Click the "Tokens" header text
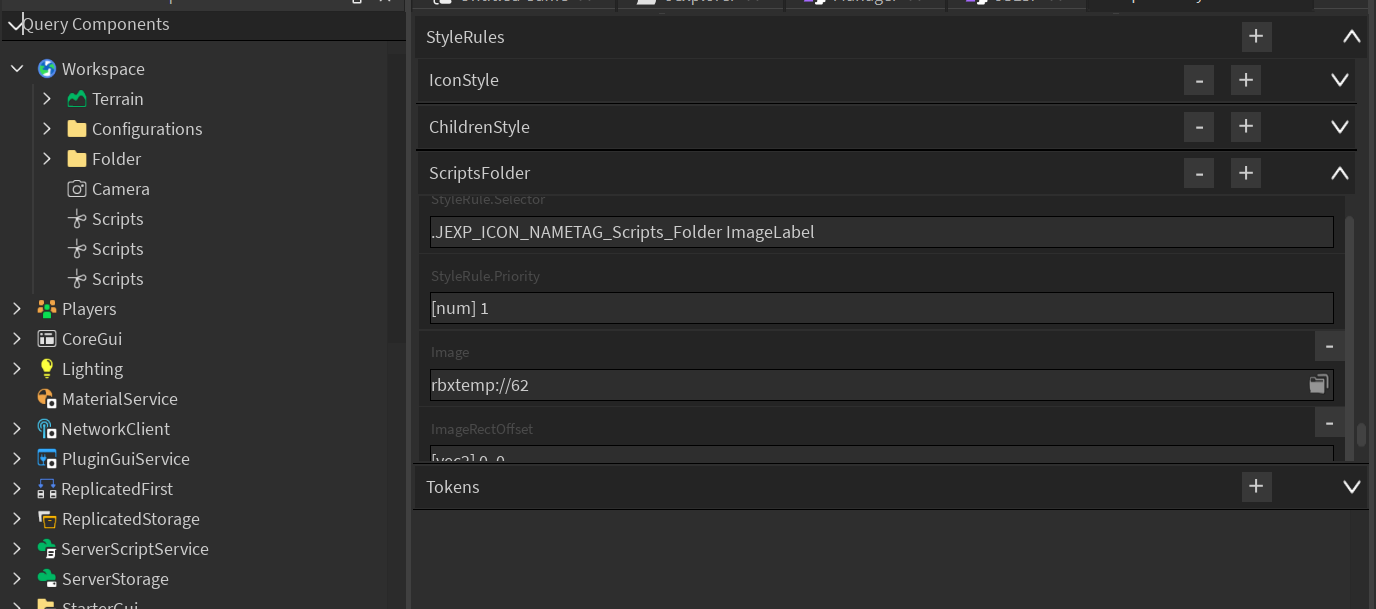 [x=453, y=487]
